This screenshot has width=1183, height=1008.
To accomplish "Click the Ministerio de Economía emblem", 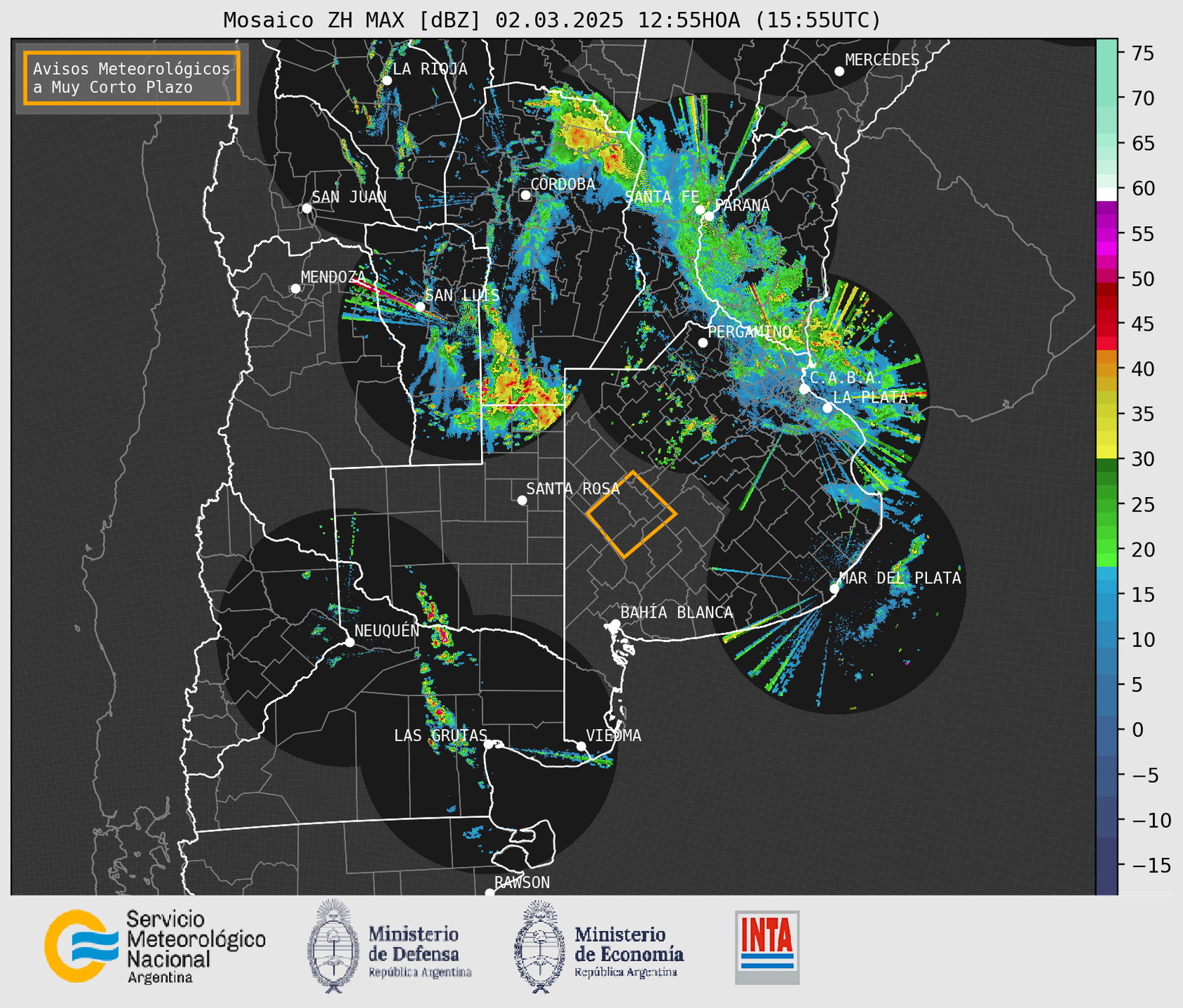I will (539, 946).
